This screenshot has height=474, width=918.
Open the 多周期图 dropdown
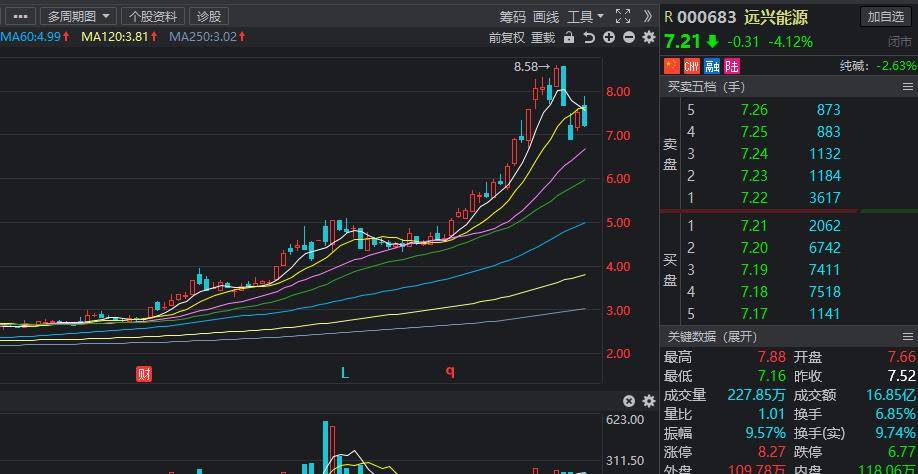pos(78,16)
